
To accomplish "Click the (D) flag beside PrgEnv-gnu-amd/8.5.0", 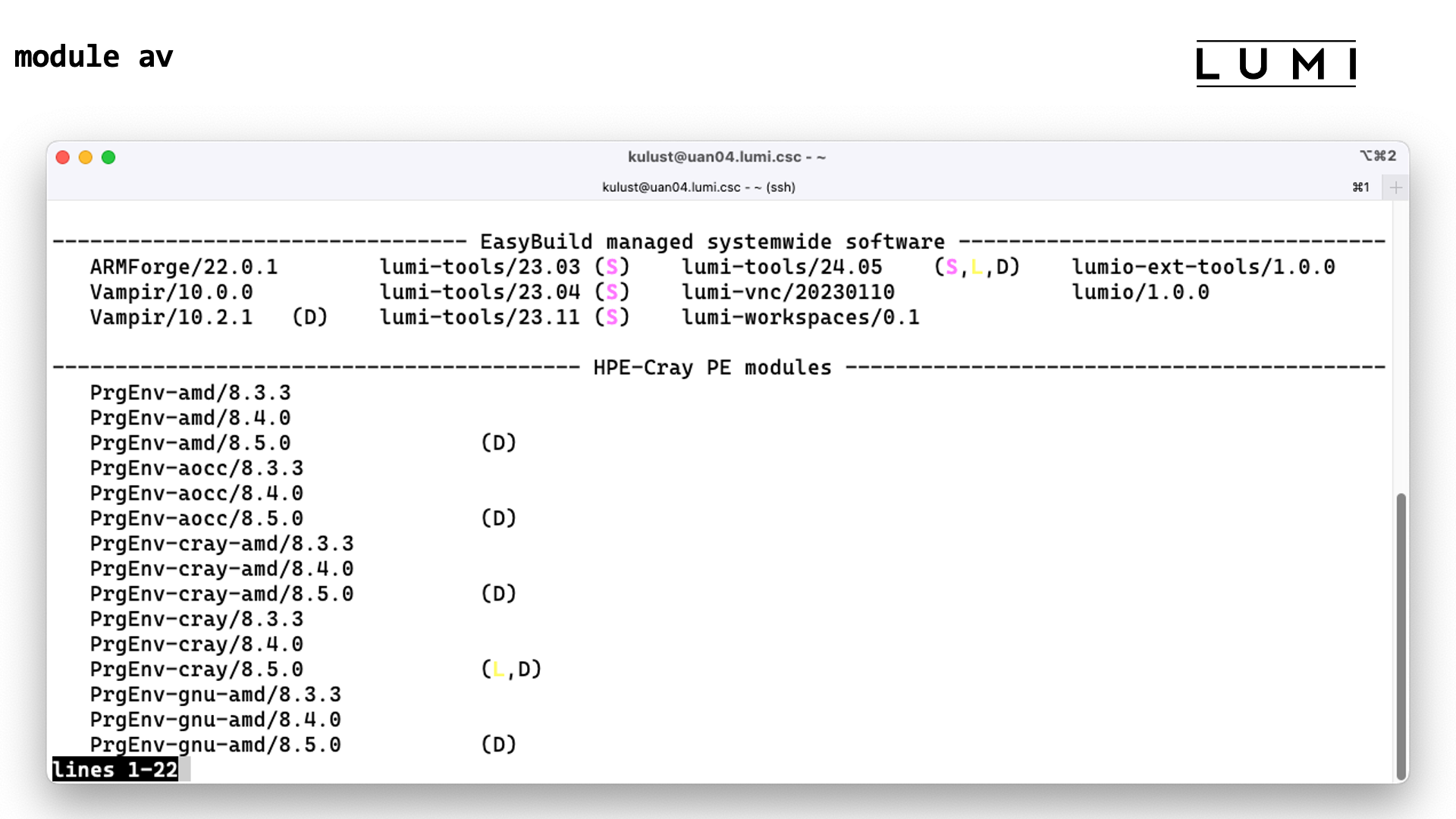I will click(x=498, y=745).
